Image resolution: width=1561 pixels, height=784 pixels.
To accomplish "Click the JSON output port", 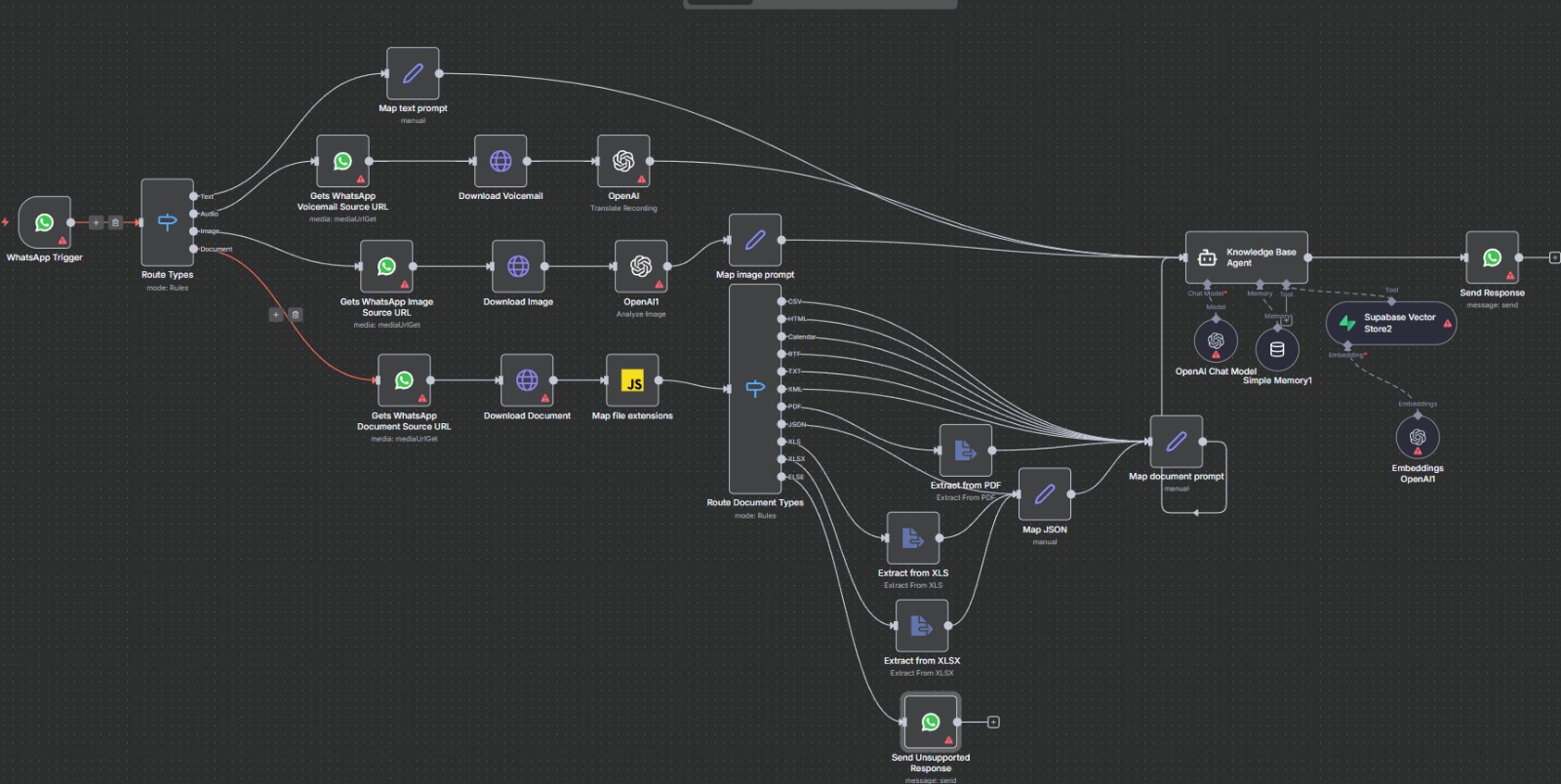I will [781, 424].
